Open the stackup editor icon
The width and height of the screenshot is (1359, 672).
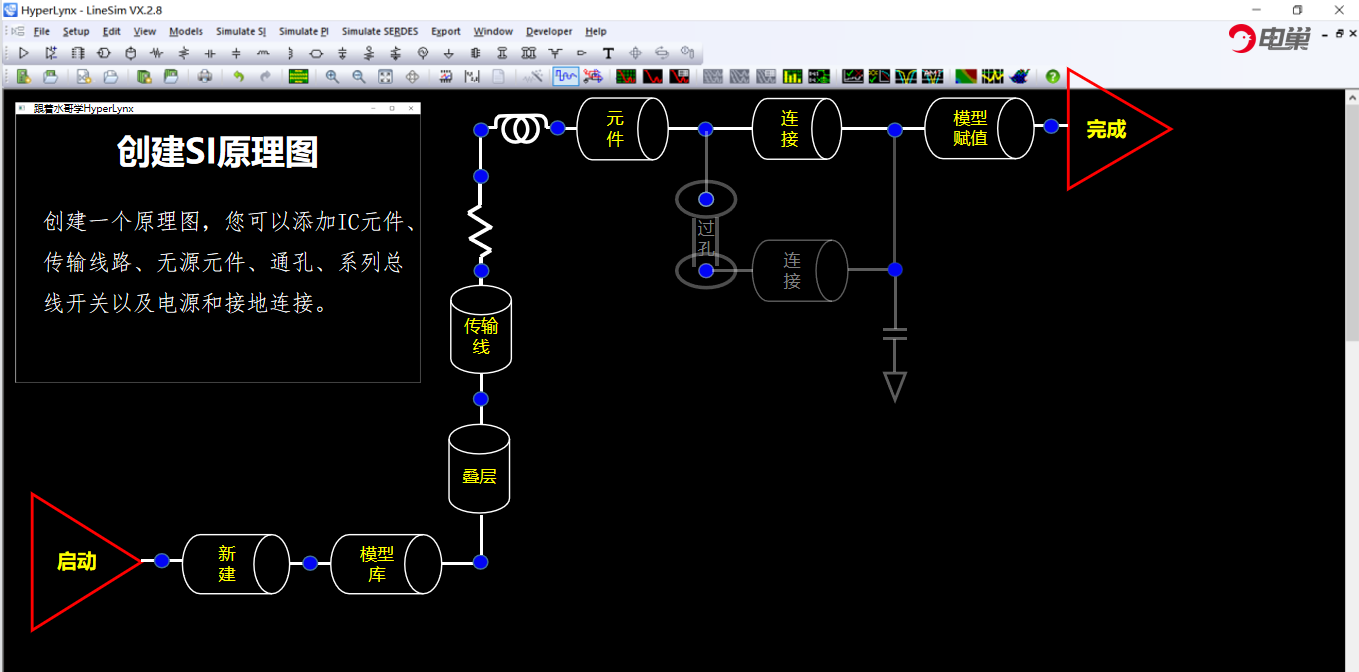click(x=298, y=76)
